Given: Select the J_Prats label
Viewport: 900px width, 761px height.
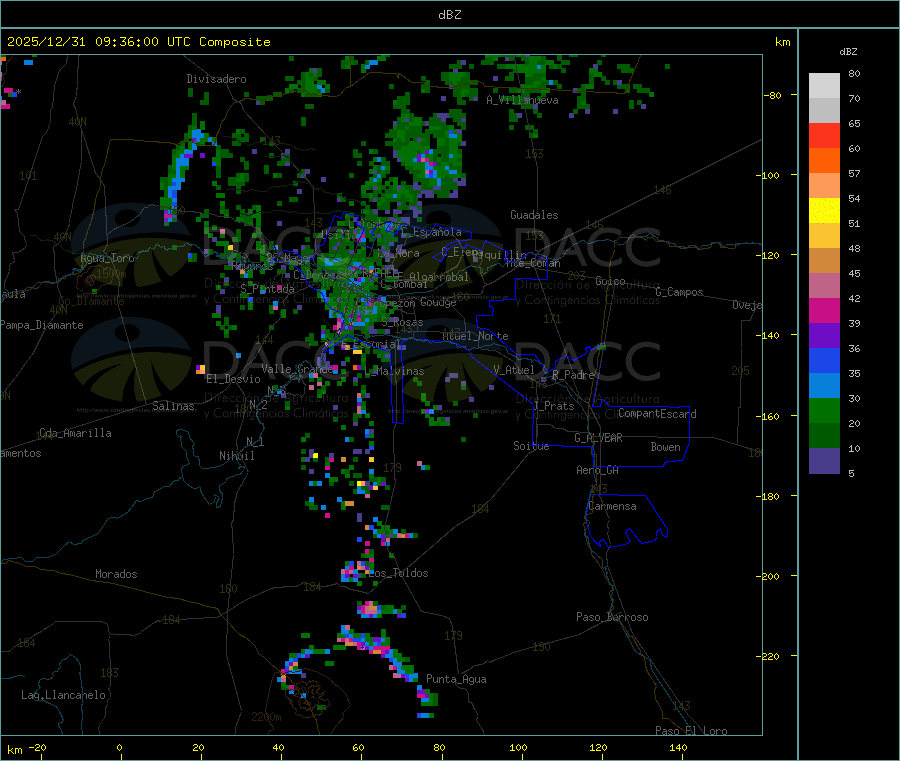Looking at the screenshot, I should 554,406.
